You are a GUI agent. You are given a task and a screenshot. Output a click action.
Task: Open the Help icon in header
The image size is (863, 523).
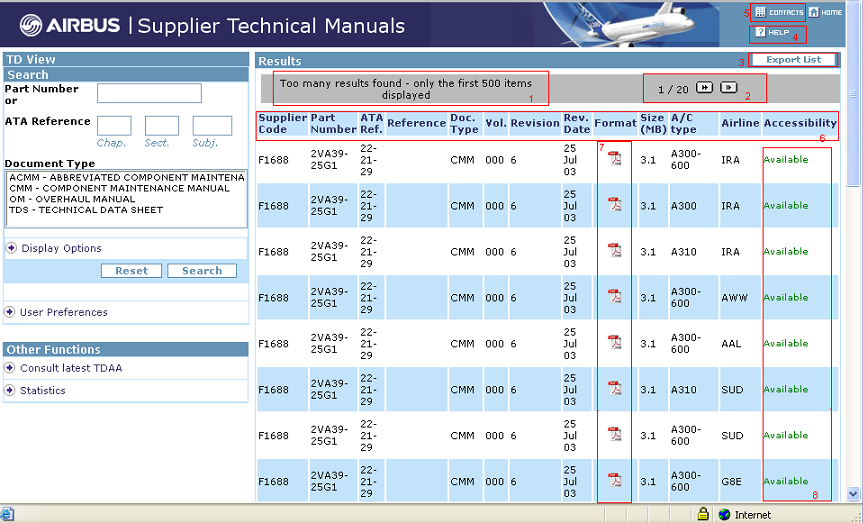click(760, 32)
